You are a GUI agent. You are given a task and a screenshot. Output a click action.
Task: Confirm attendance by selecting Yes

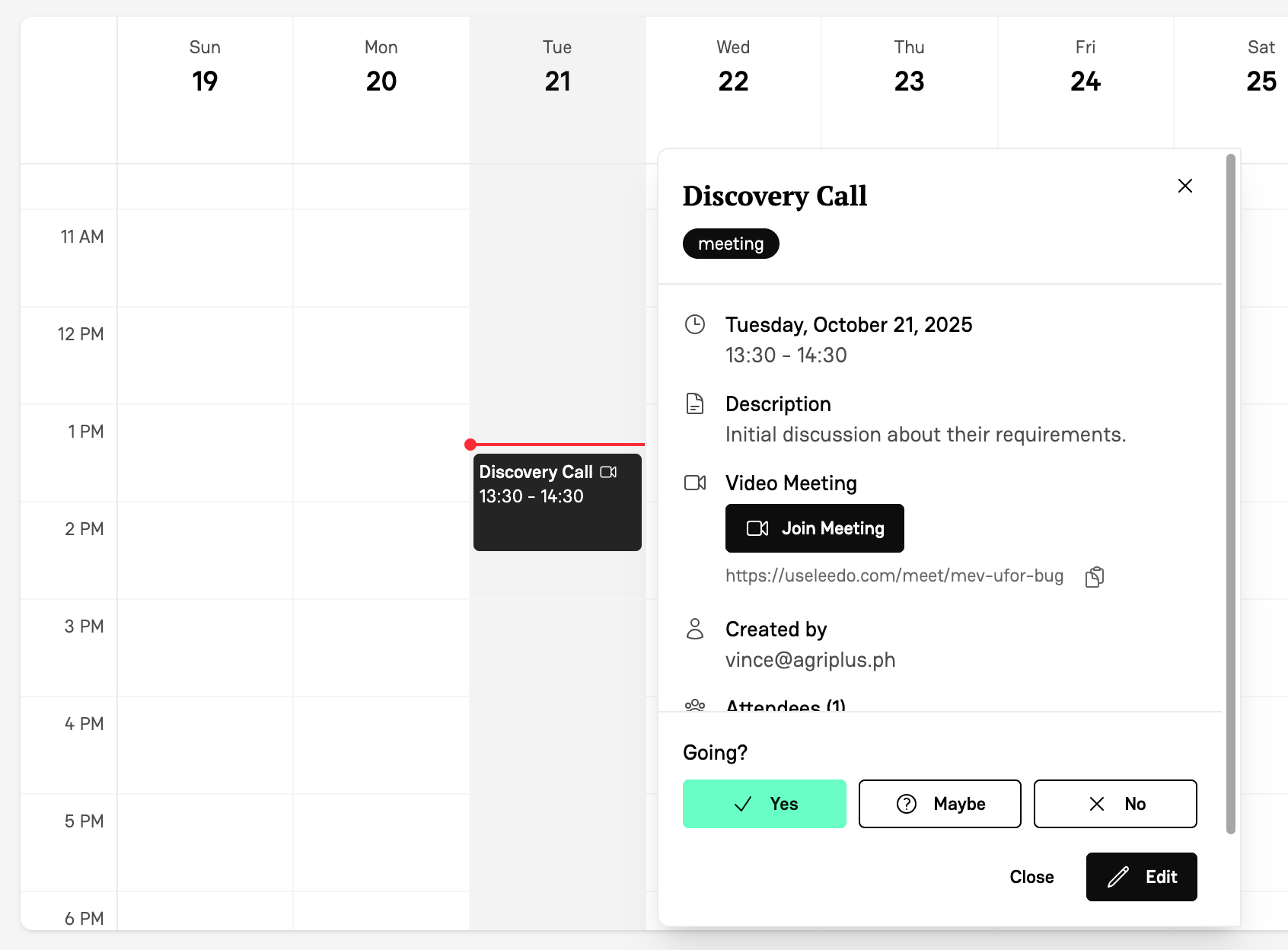(x=764, y=804)
